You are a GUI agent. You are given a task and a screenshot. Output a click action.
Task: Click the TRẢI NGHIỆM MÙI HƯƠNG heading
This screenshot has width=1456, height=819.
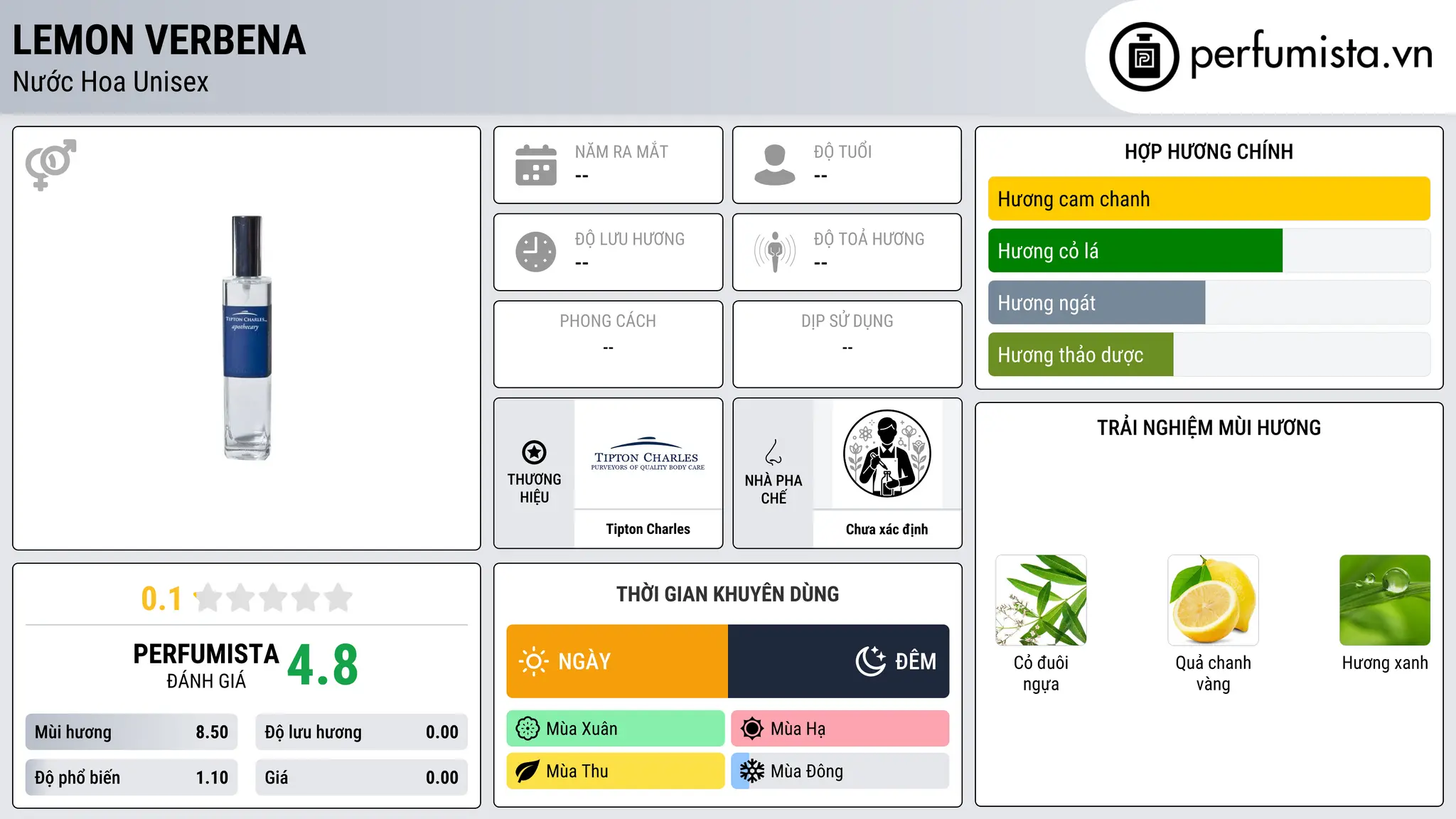1209,428
